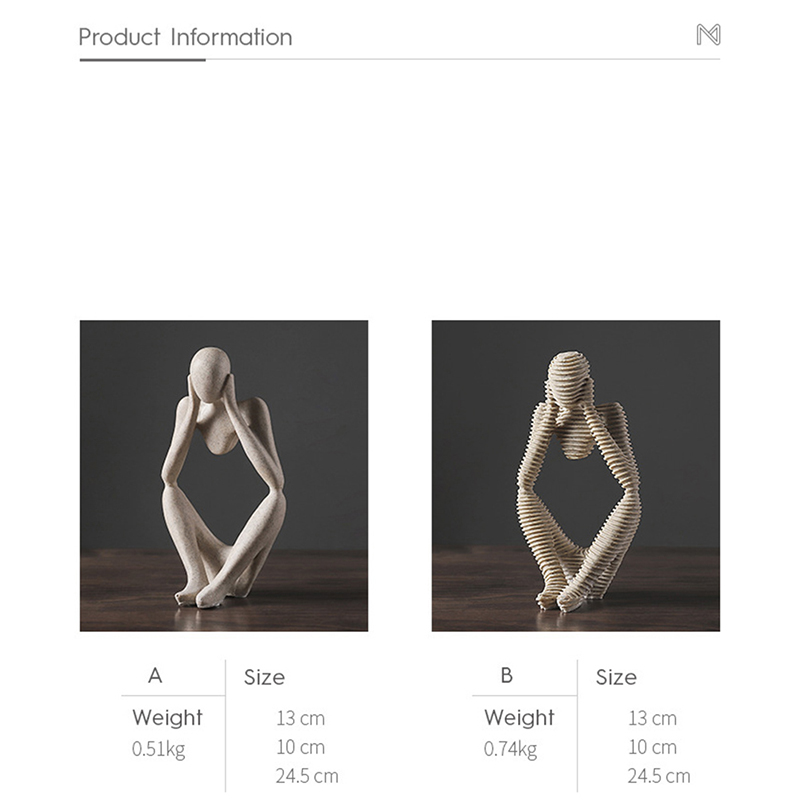Select the Product Information heading tab
The image size is (800, 800).
[x=185, y=37]
